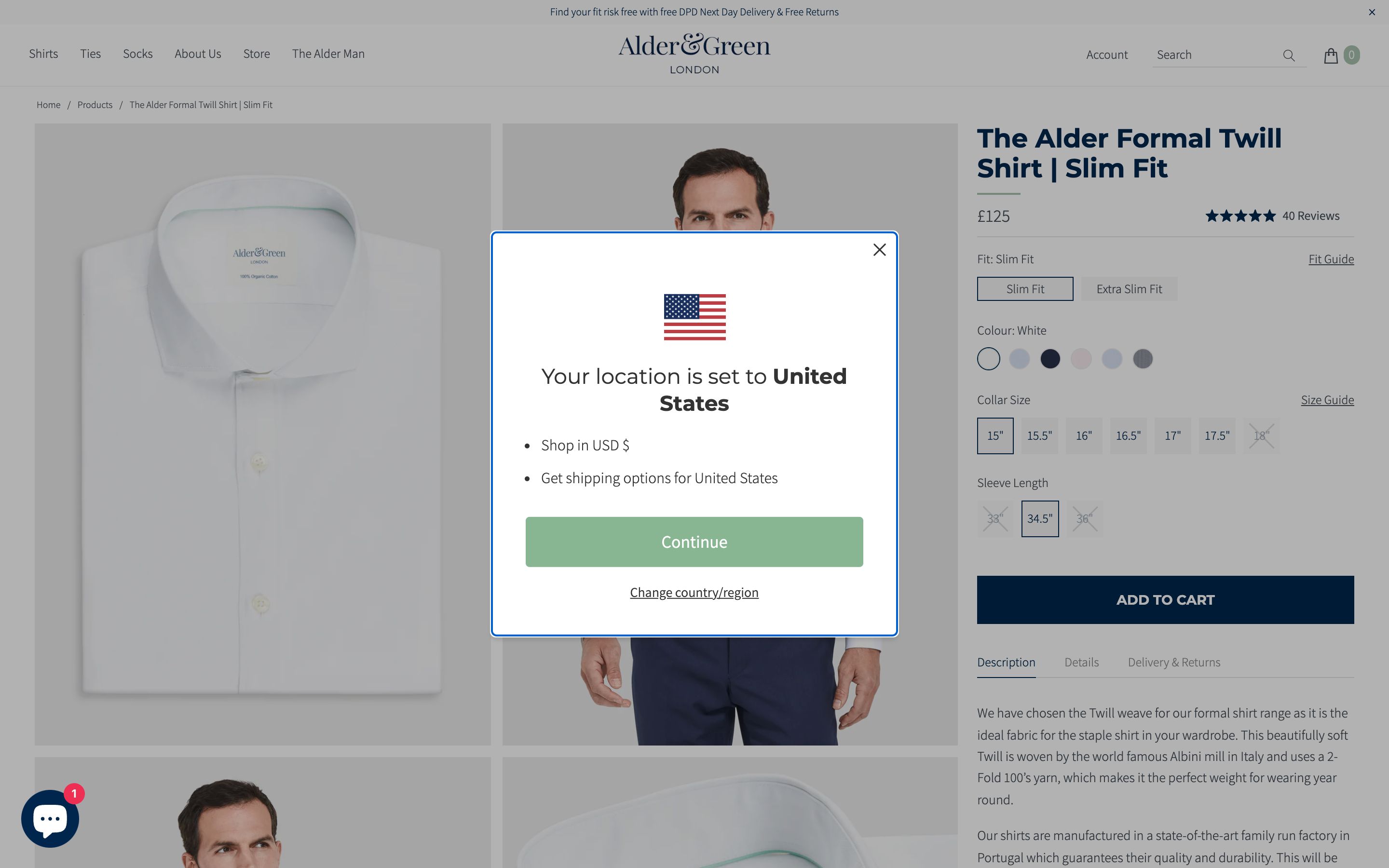Close the location popup with X icon
This screenshot has width=1389, height=868.
pos(879,250)
